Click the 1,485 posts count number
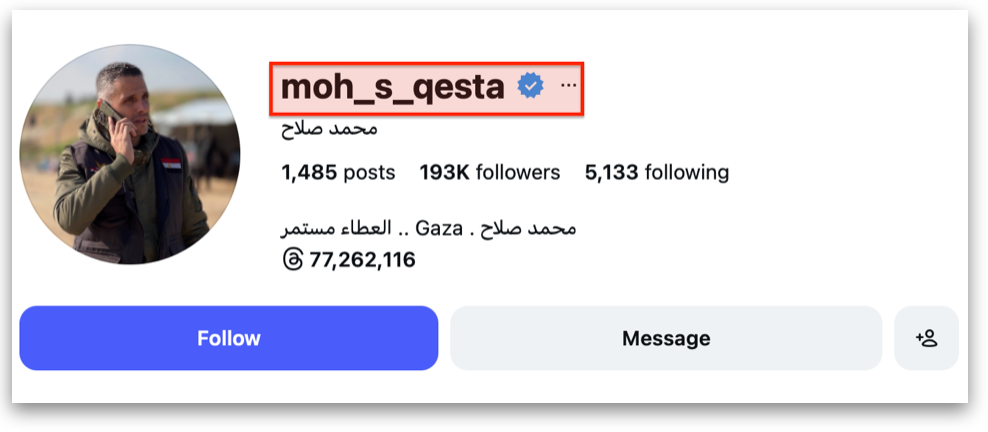 tap(310, 173)
